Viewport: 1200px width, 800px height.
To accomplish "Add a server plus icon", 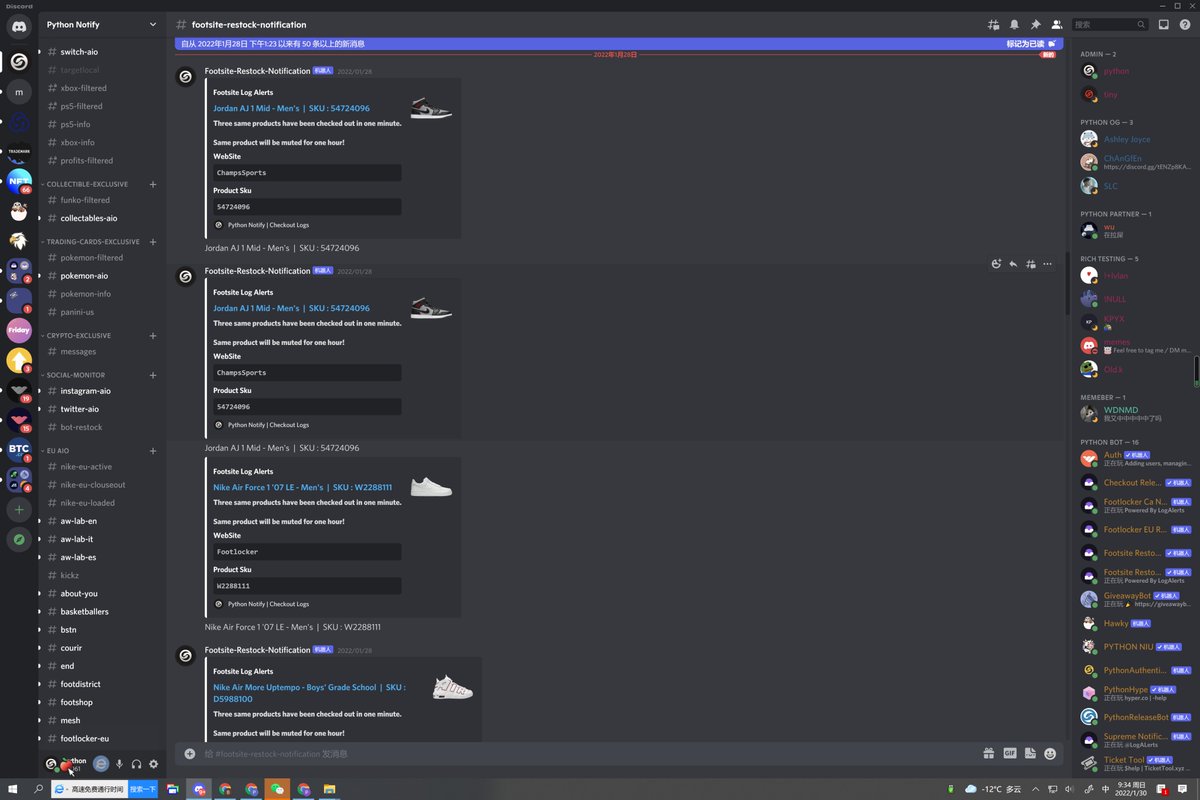I will click(x=19, y=510).
